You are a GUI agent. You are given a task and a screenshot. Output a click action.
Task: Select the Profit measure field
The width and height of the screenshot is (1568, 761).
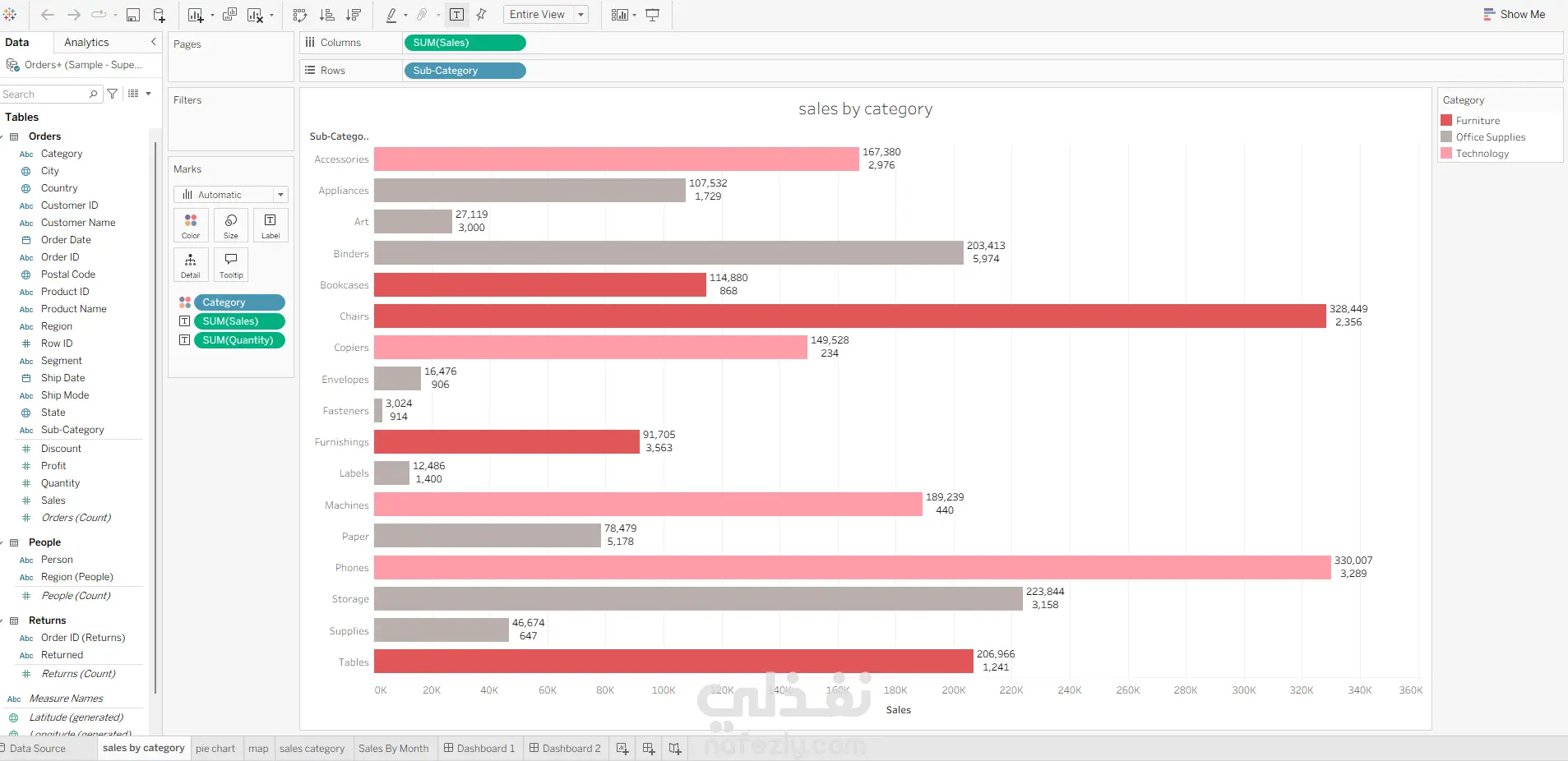pyautogui.click(x=53, y=466)
